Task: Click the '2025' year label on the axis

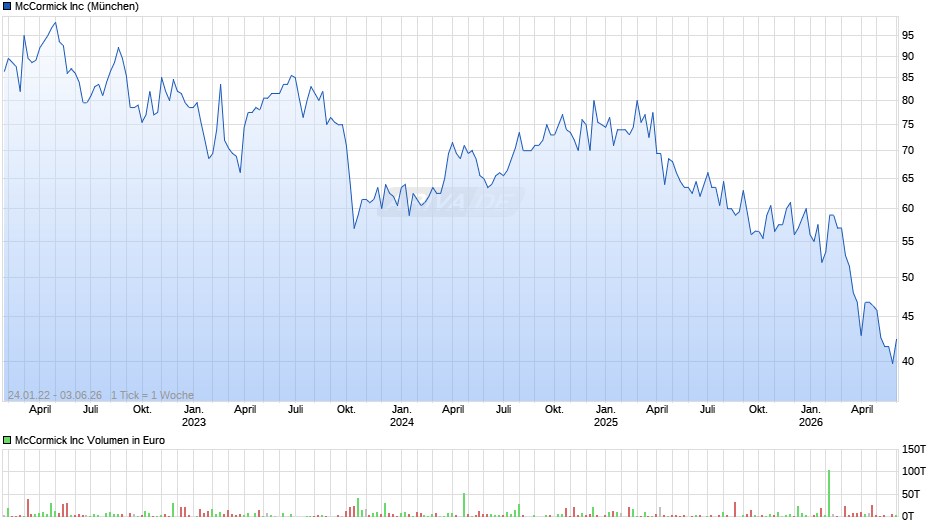Action: point(605,422)
